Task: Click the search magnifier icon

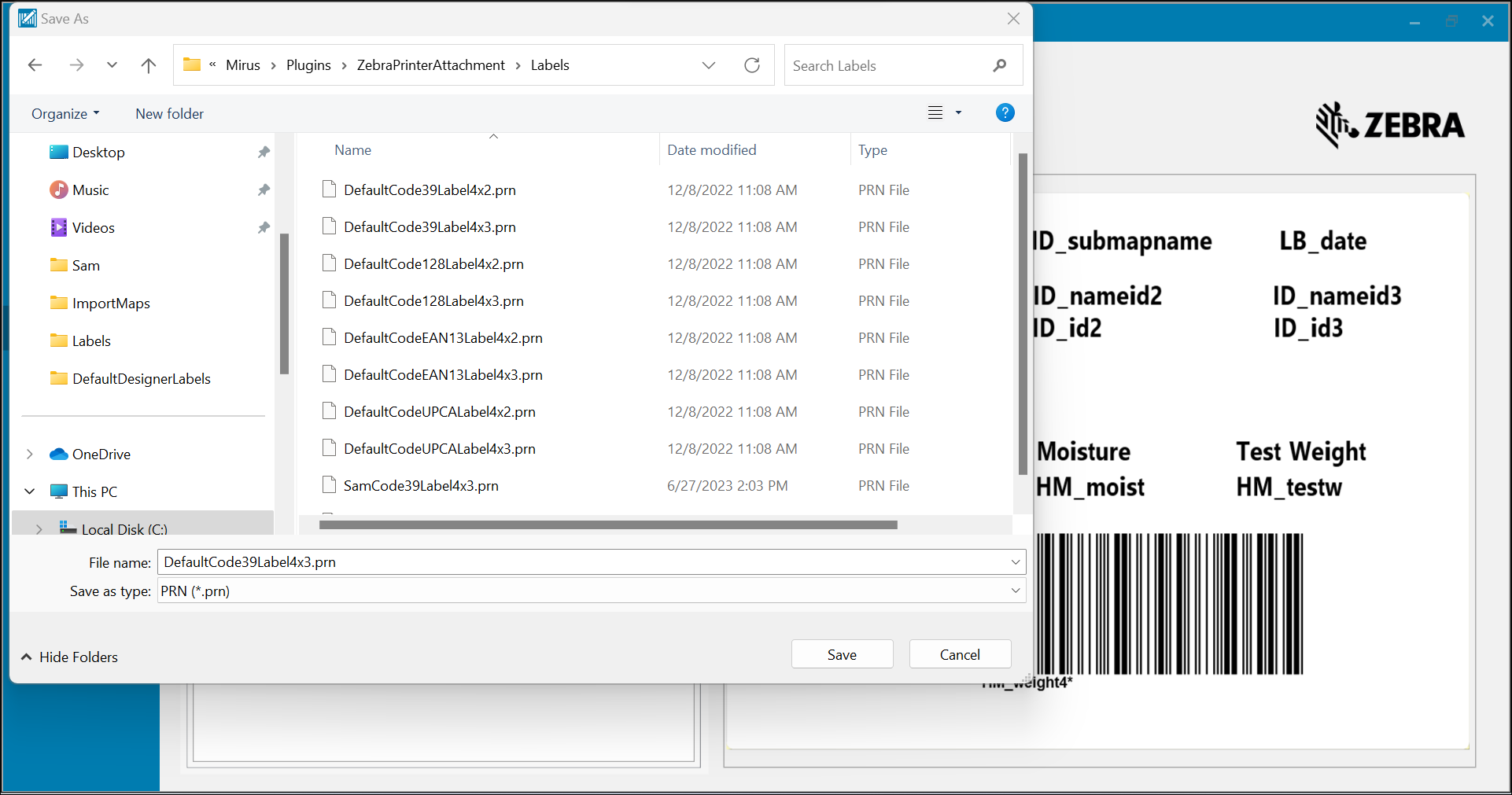Action: click(x=999, y=65)
